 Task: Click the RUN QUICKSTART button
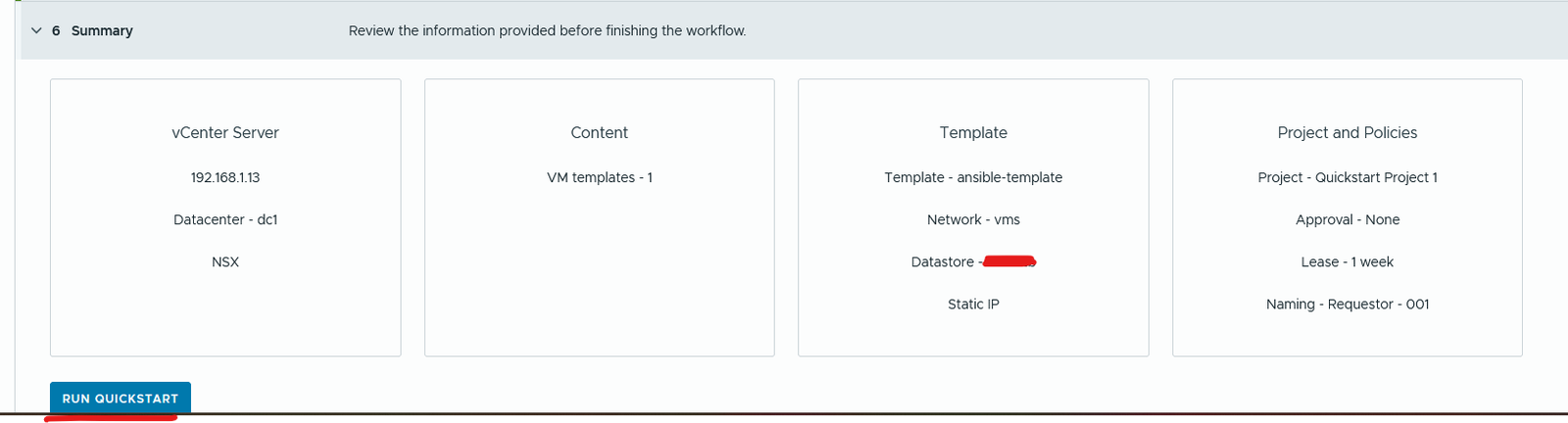click(121, 399)
